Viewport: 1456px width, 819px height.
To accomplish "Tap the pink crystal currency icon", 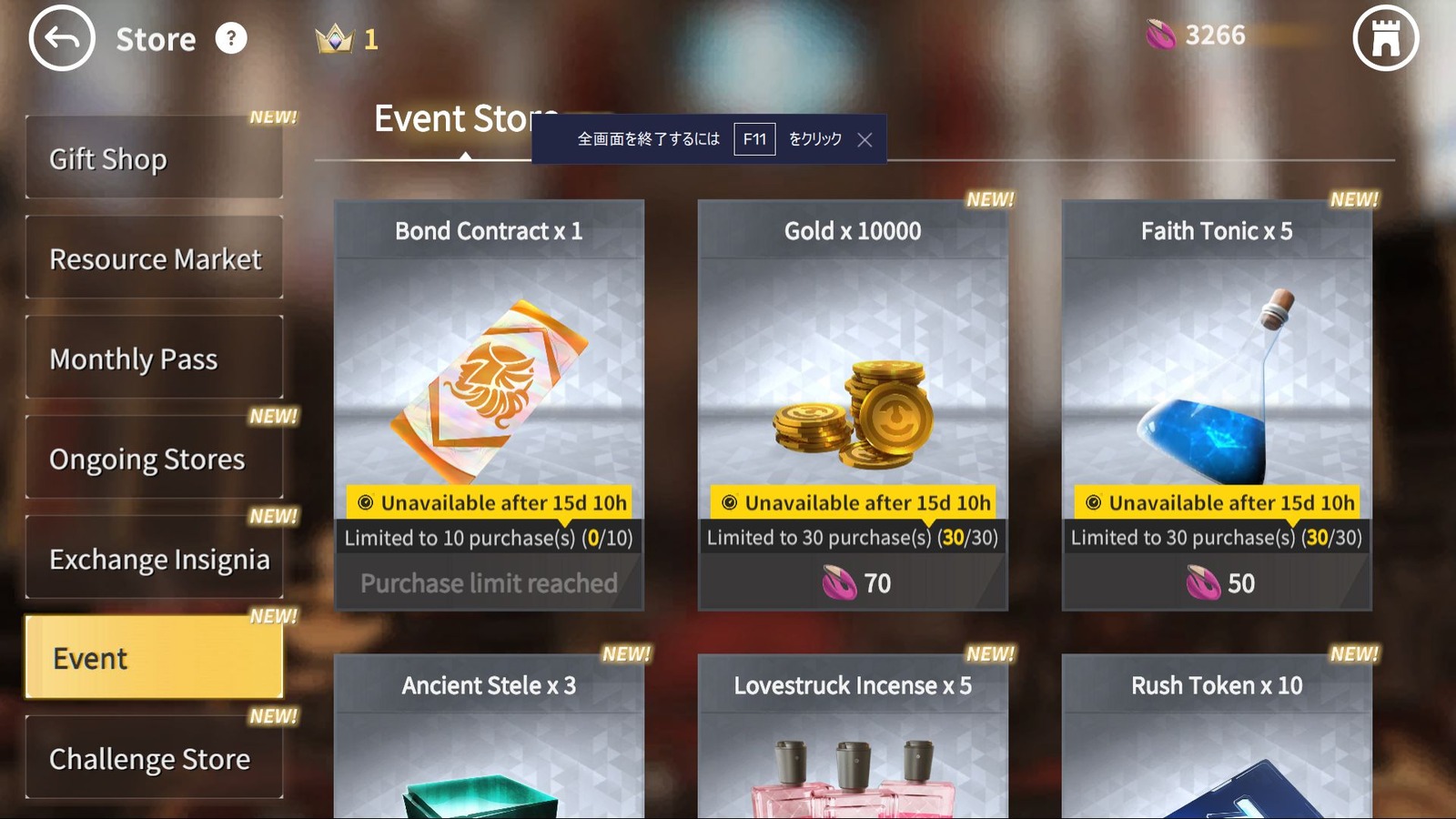I will point(1160,35).
